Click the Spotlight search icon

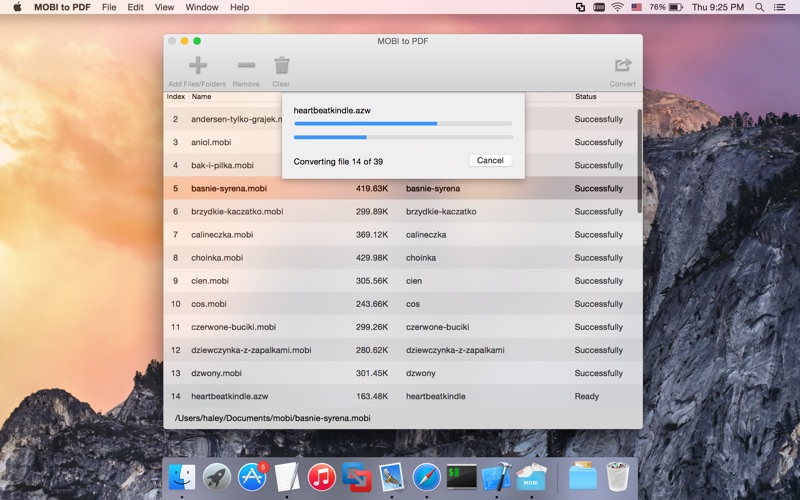click(760, 7)
